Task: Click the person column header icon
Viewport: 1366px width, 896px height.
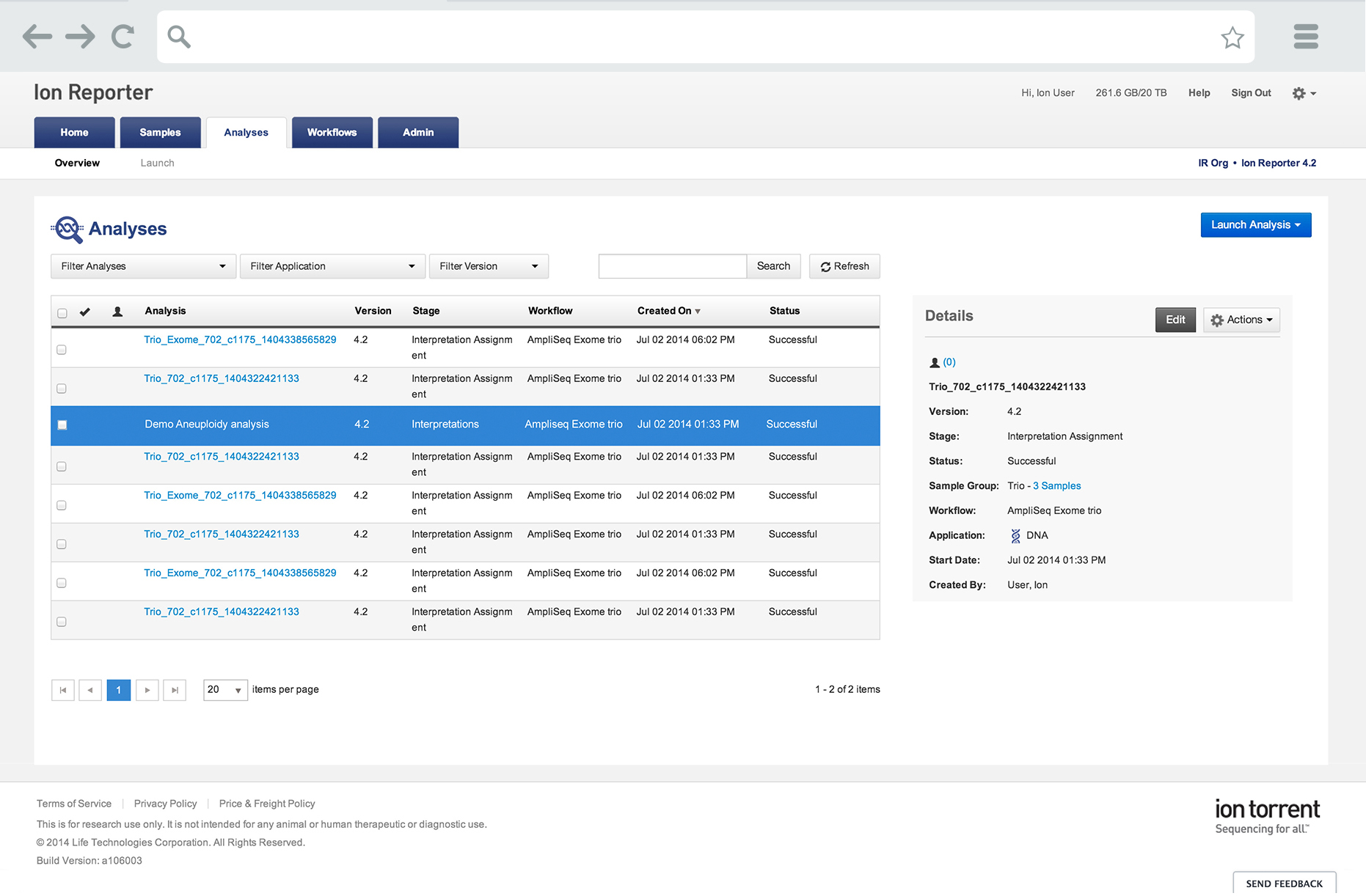Action: pos(117,312)
